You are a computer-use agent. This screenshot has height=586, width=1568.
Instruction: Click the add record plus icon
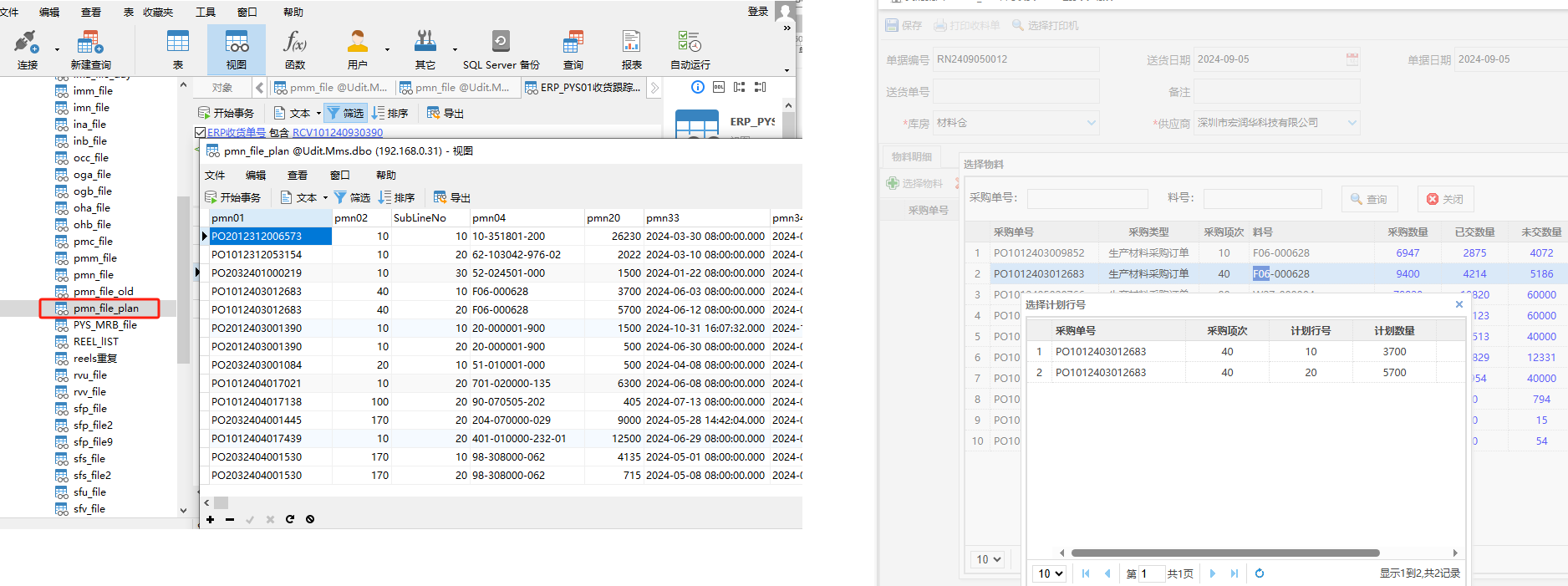(x=211, y=519)
